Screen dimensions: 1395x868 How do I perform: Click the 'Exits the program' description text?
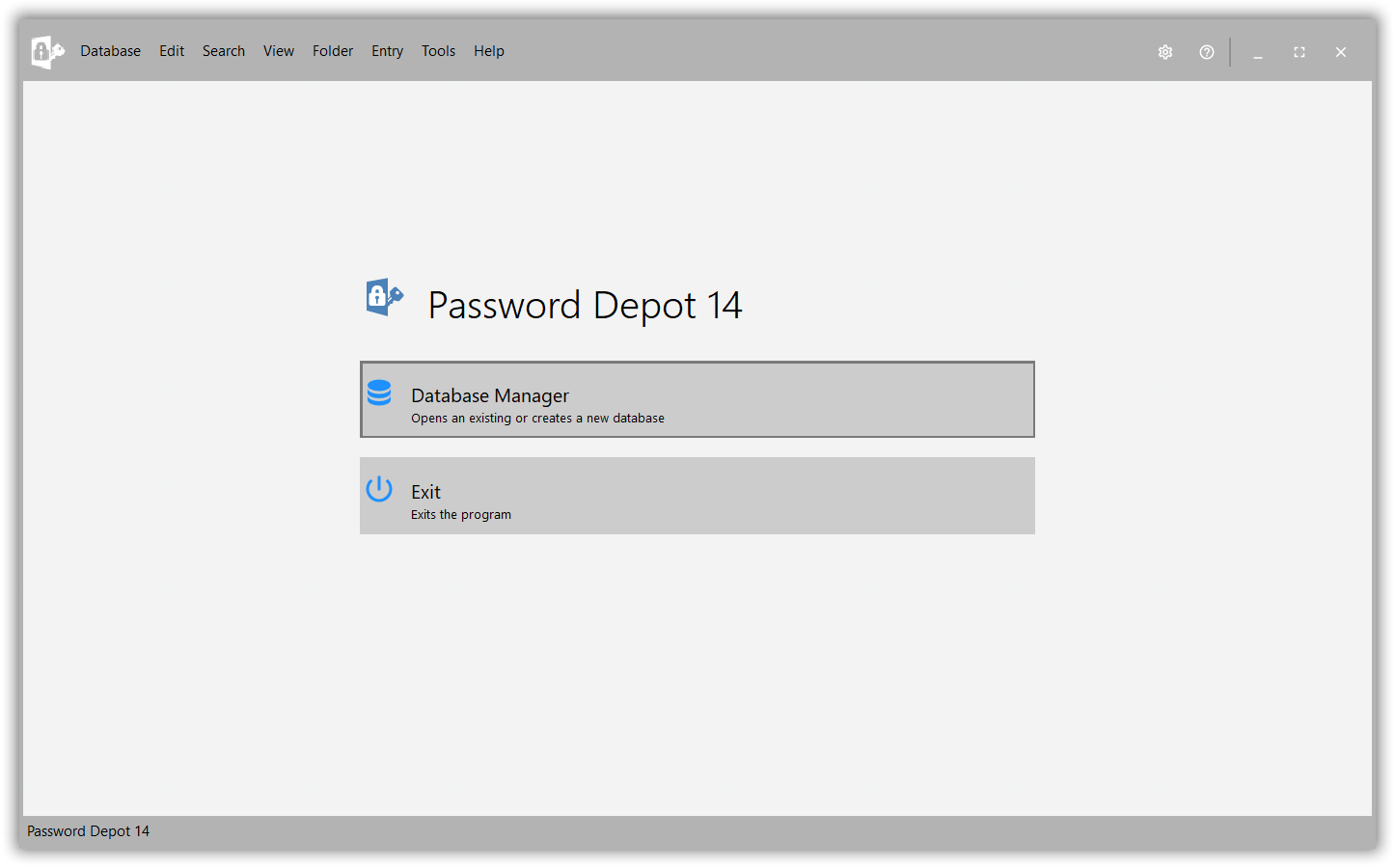[461, 515]
